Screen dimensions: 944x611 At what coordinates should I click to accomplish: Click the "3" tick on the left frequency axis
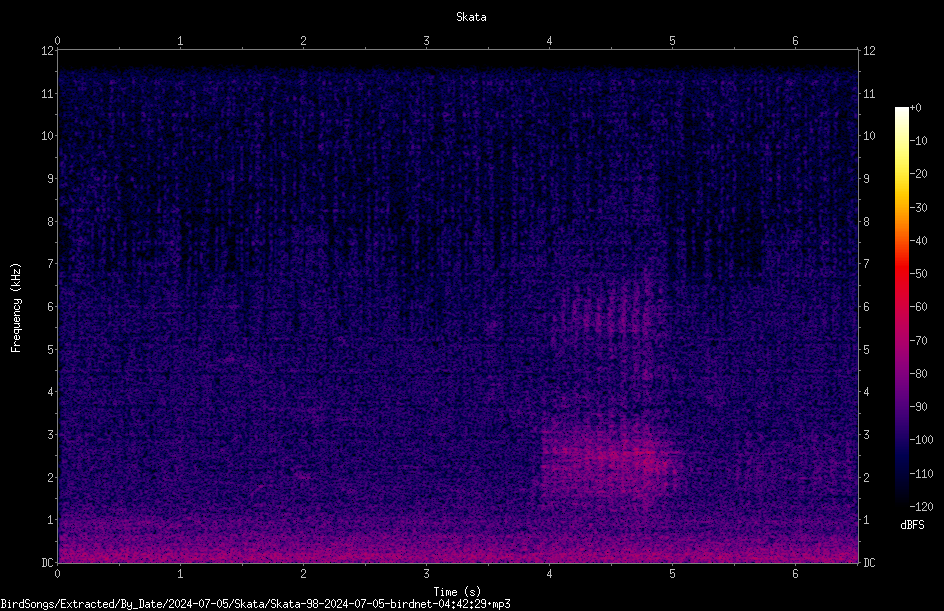pyautogui.click(x=50, y=435)
